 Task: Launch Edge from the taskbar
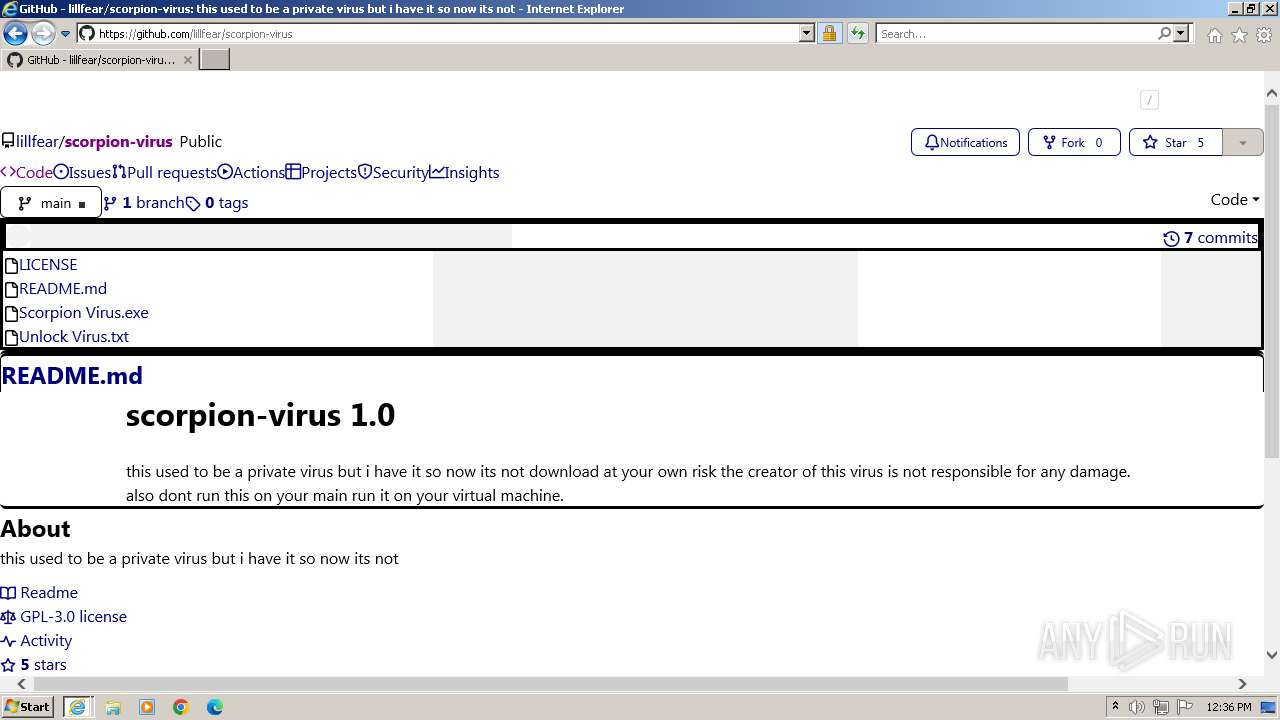[x=215, y=707]
